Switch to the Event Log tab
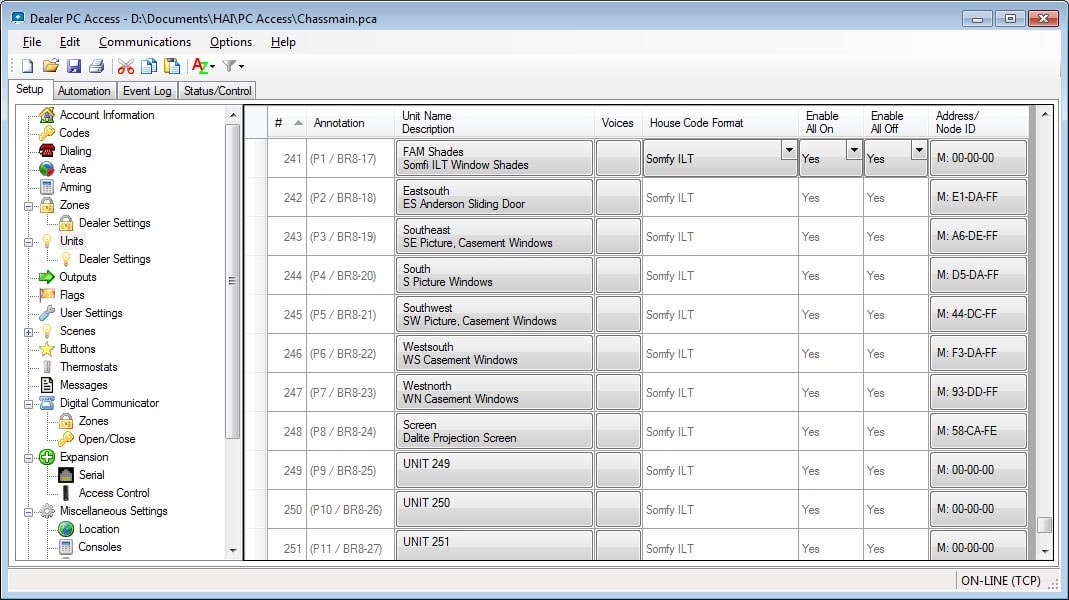The image size is (1069, 600). [147, 91]
